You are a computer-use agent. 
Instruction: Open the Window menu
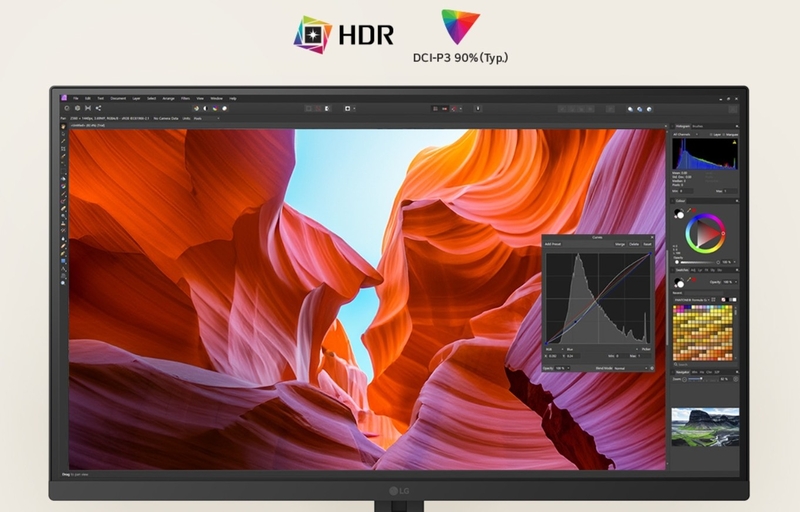(x=216, y=98)
